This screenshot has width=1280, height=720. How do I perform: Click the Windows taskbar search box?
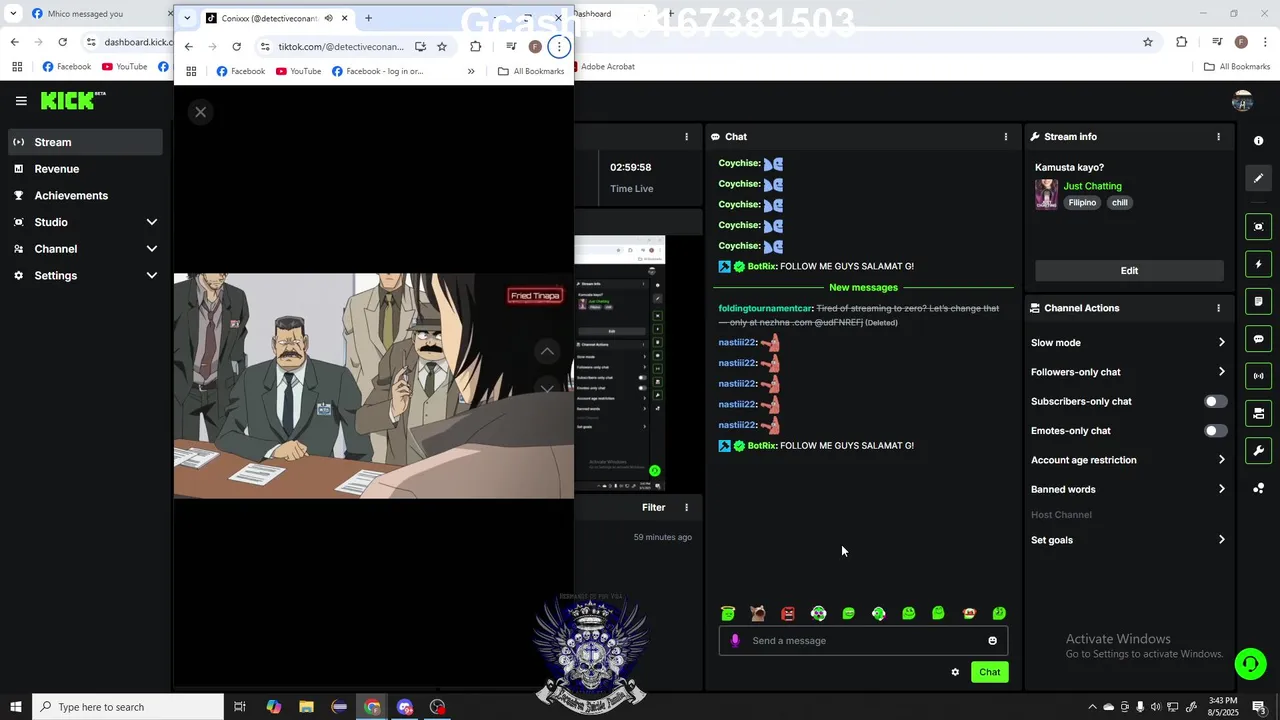point(128,707)
